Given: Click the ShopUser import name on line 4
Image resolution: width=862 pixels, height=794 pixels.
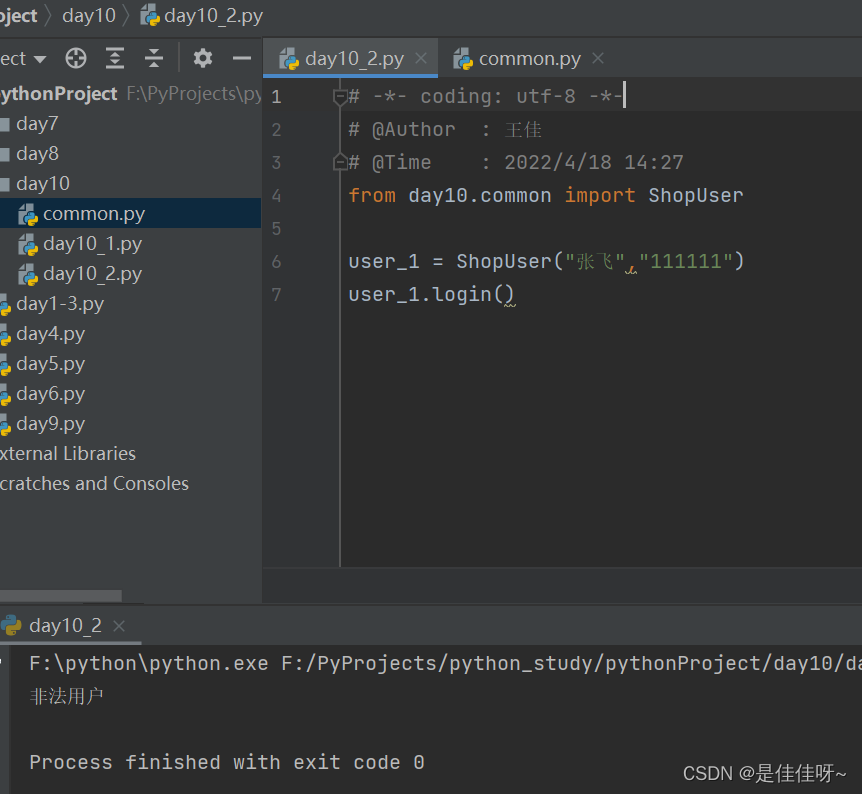Looking at the screenshot, I should (x=695, y=196).
